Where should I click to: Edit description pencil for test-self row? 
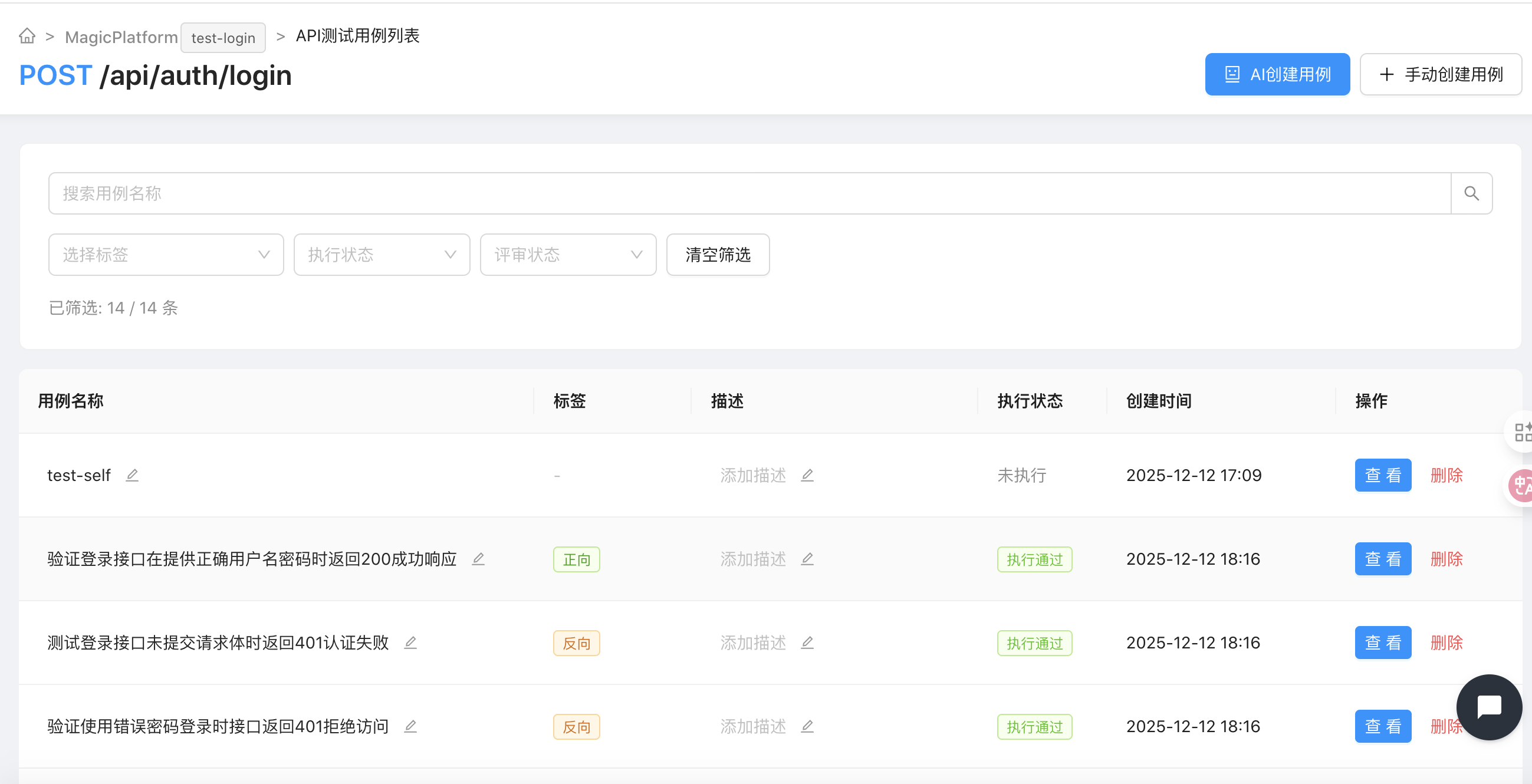click(807, 475)
